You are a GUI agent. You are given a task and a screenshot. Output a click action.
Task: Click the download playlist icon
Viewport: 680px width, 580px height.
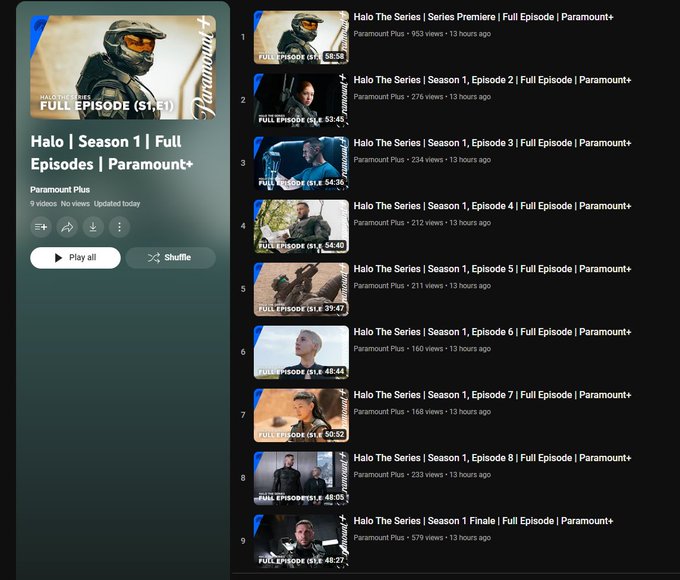pyautogui.click(x=93, y=226)
